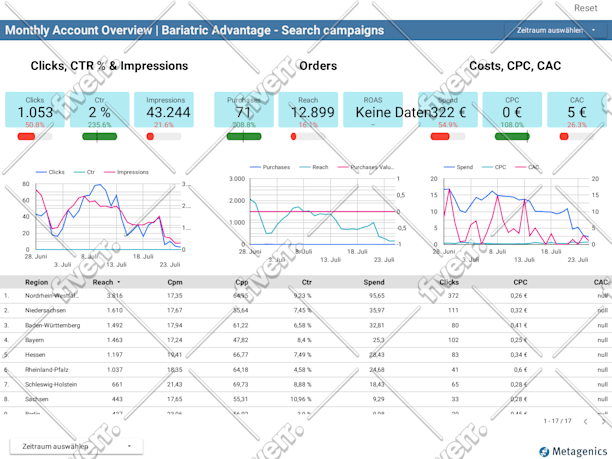Click the progress bar under Spend scorecard
The image size is (612, 459).
(448, 136)
